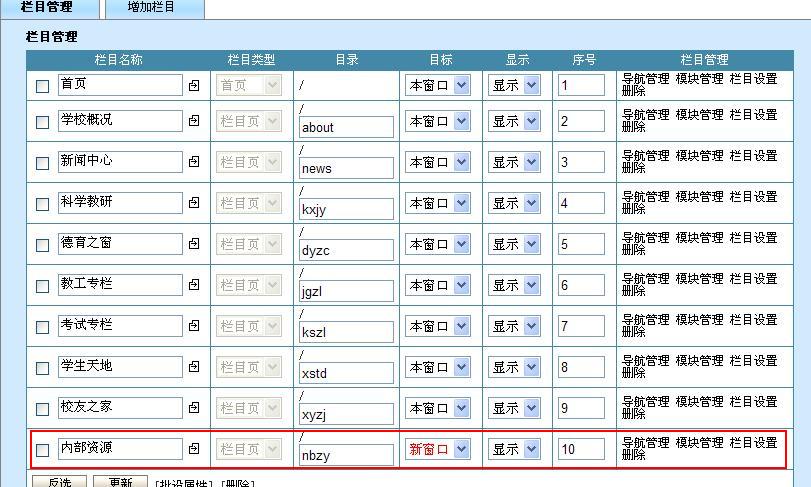This screenshot has width=811, height=487.
Task: Open the 新窗口 target dropdown for 内部资源
Action: tap(437, 449)
